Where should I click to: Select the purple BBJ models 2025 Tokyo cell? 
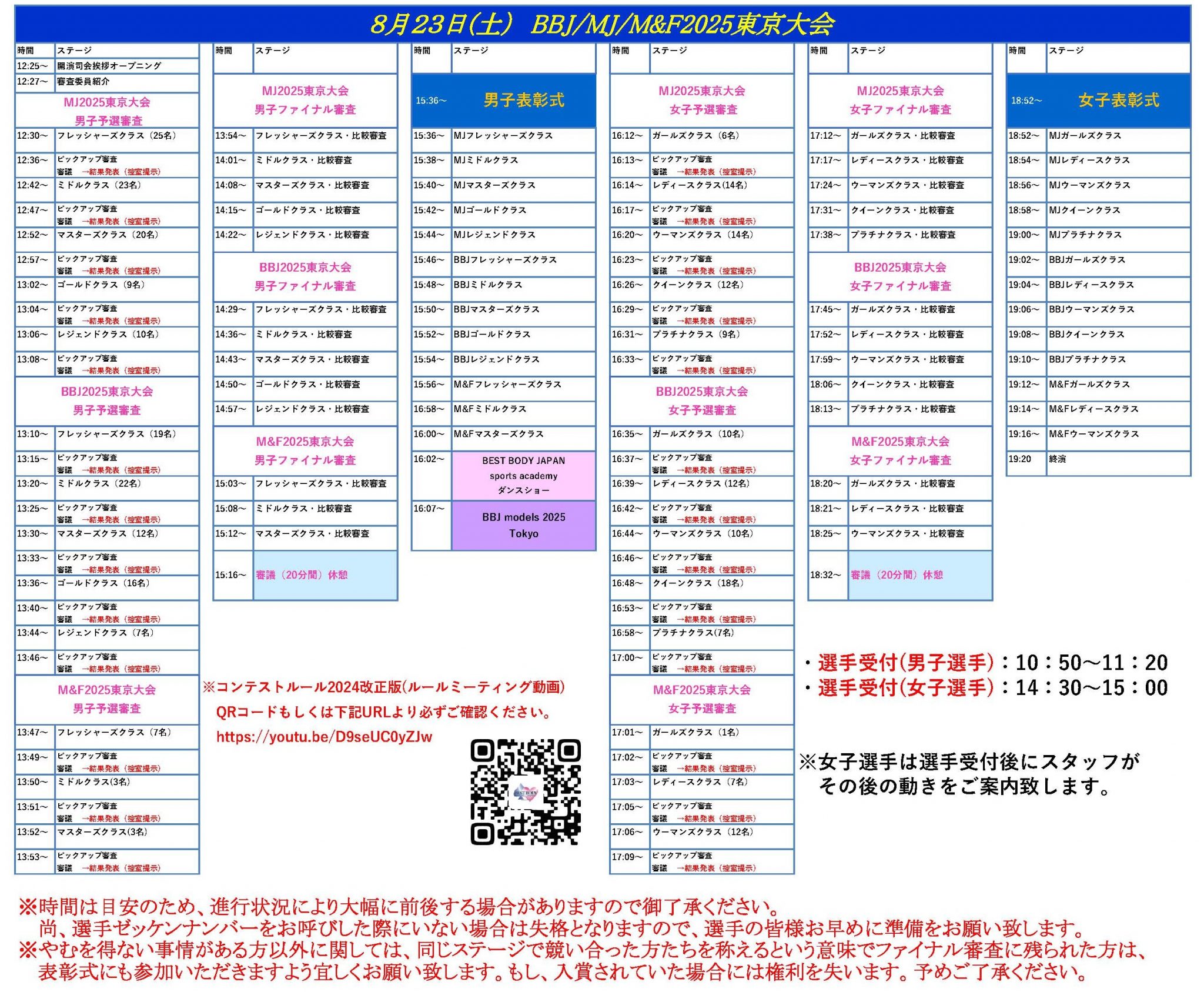pos(523,525)
